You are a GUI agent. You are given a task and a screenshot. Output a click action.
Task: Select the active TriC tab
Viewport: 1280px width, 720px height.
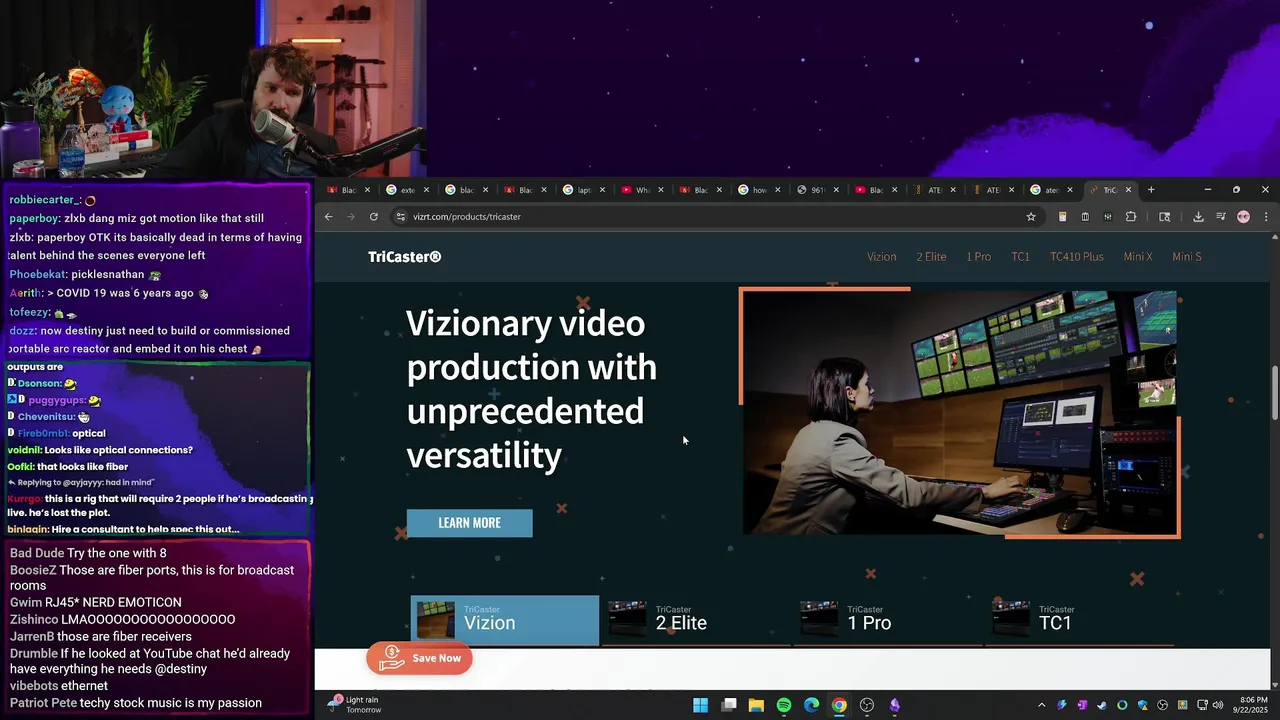coord(1109,190)
